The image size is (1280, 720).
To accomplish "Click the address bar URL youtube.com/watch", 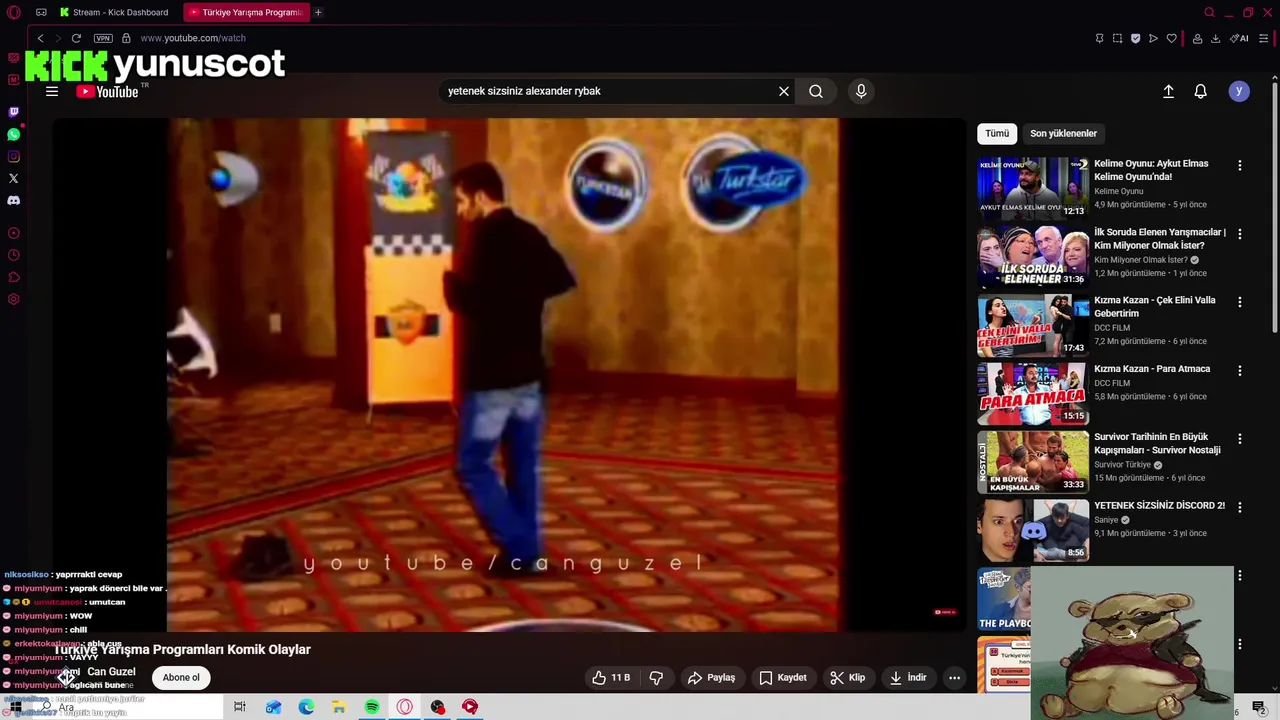I will (193, 38).
